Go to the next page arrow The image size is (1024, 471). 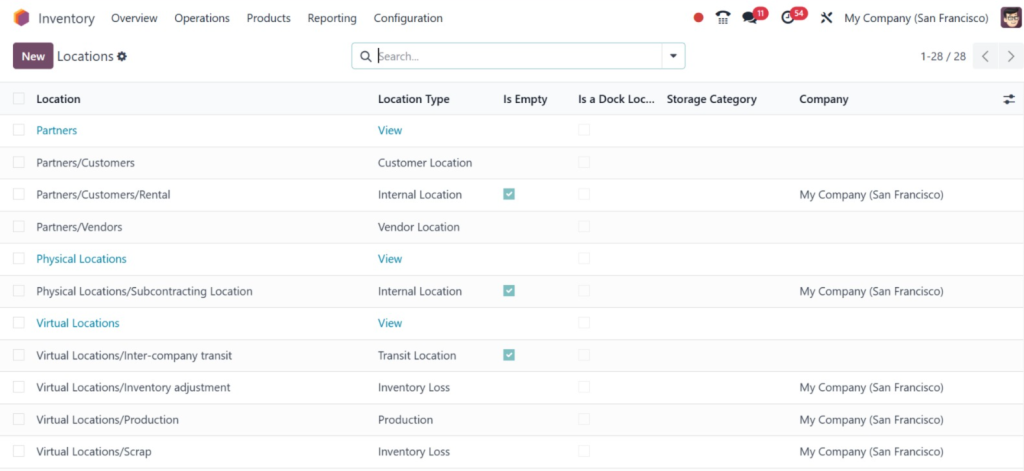1011,56
